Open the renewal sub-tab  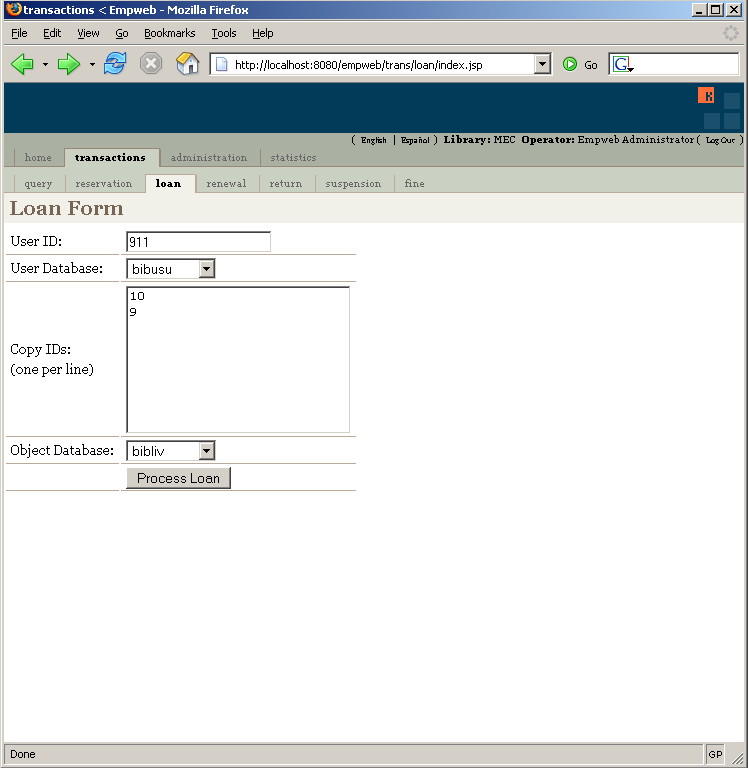coord(226,184)
